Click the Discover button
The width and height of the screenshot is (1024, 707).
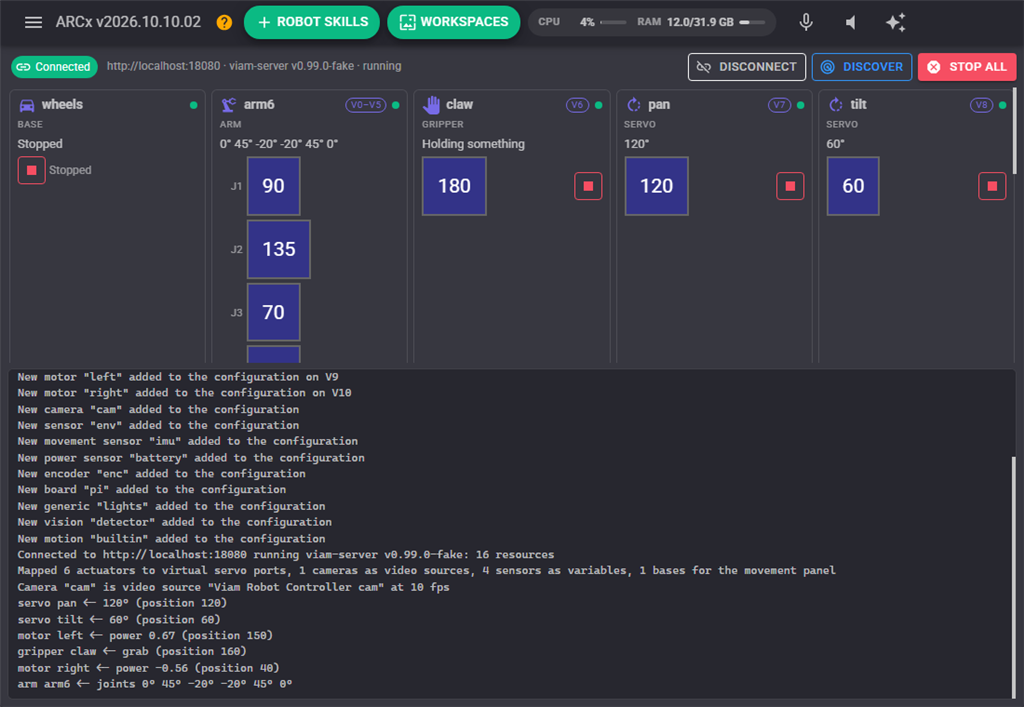(x=861, y=67)
